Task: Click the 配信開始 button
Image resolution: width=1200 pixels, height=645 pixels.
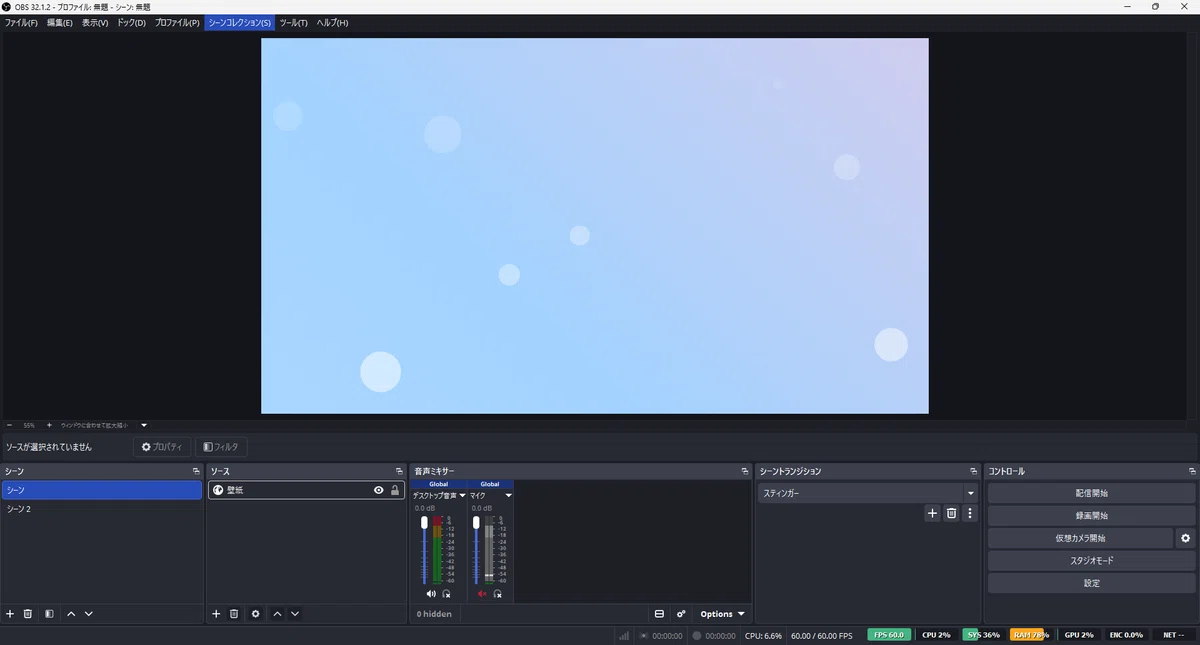Action: (1091, 493)
